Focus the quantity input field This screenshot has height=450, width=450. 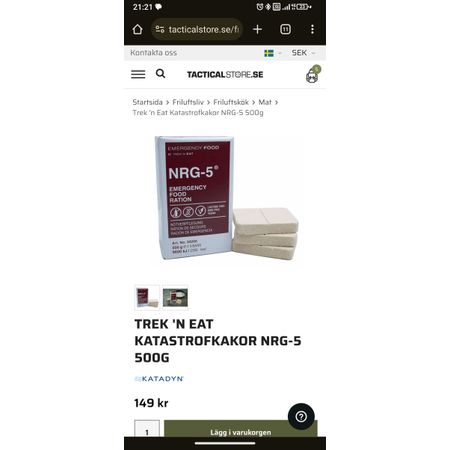point(147,429)
